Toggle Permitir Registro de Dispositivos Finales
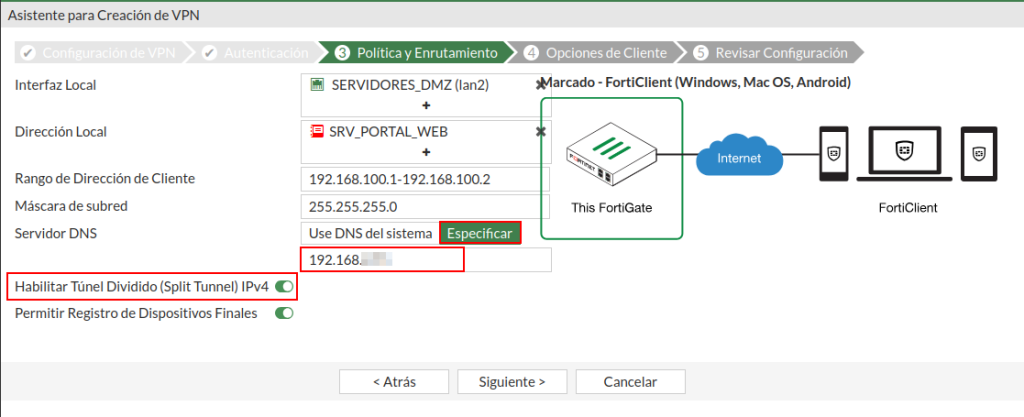The height and width of the screenshot is (417, 1024). (x=285, y=313)
